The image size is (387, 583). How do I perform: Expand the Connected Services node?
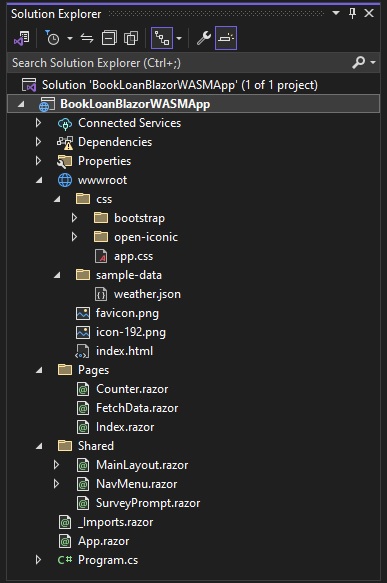[x=38, y=123]
